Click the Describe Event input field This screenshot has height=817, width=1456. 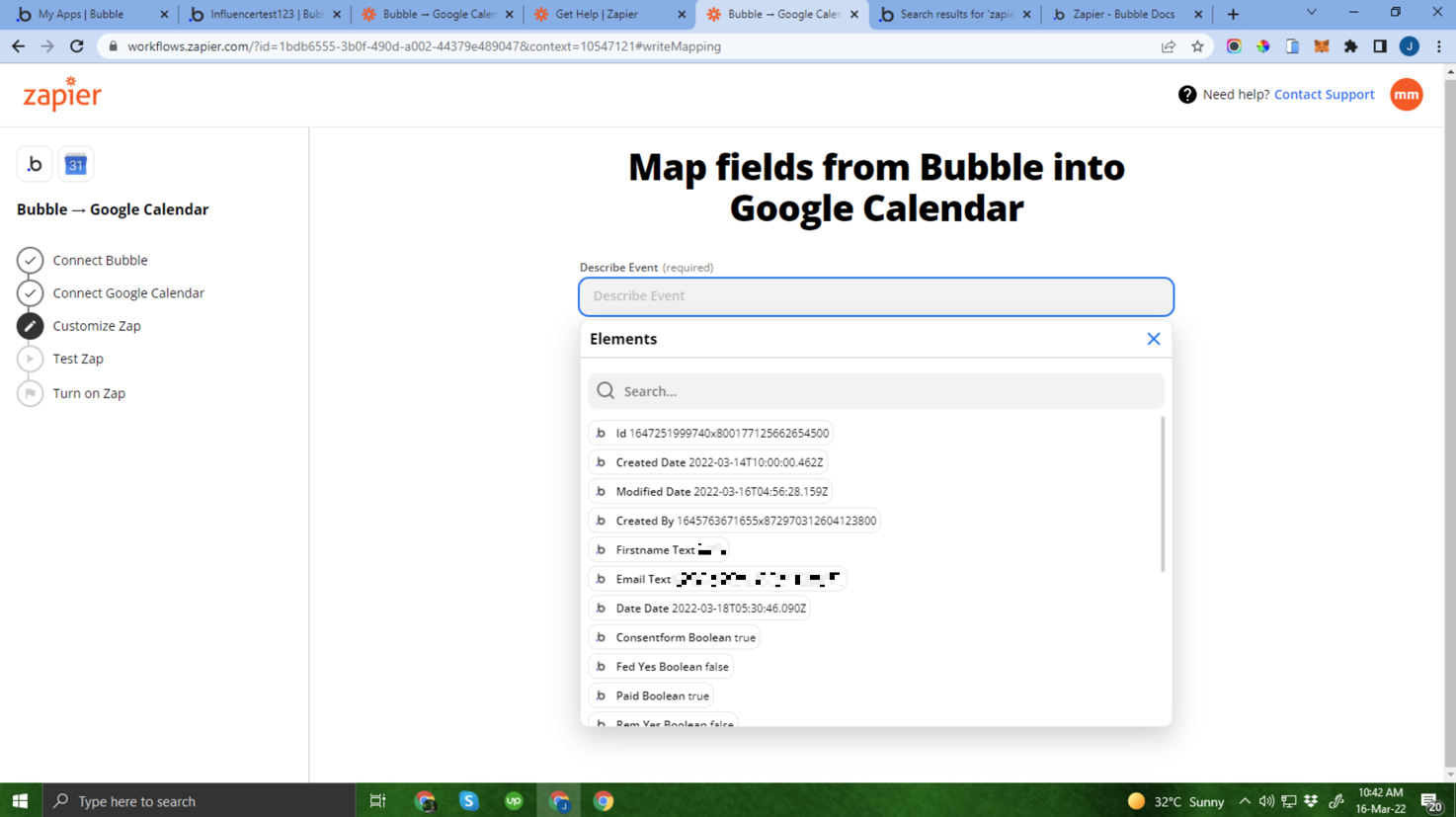pyautogui.click(x=875, y=296)
